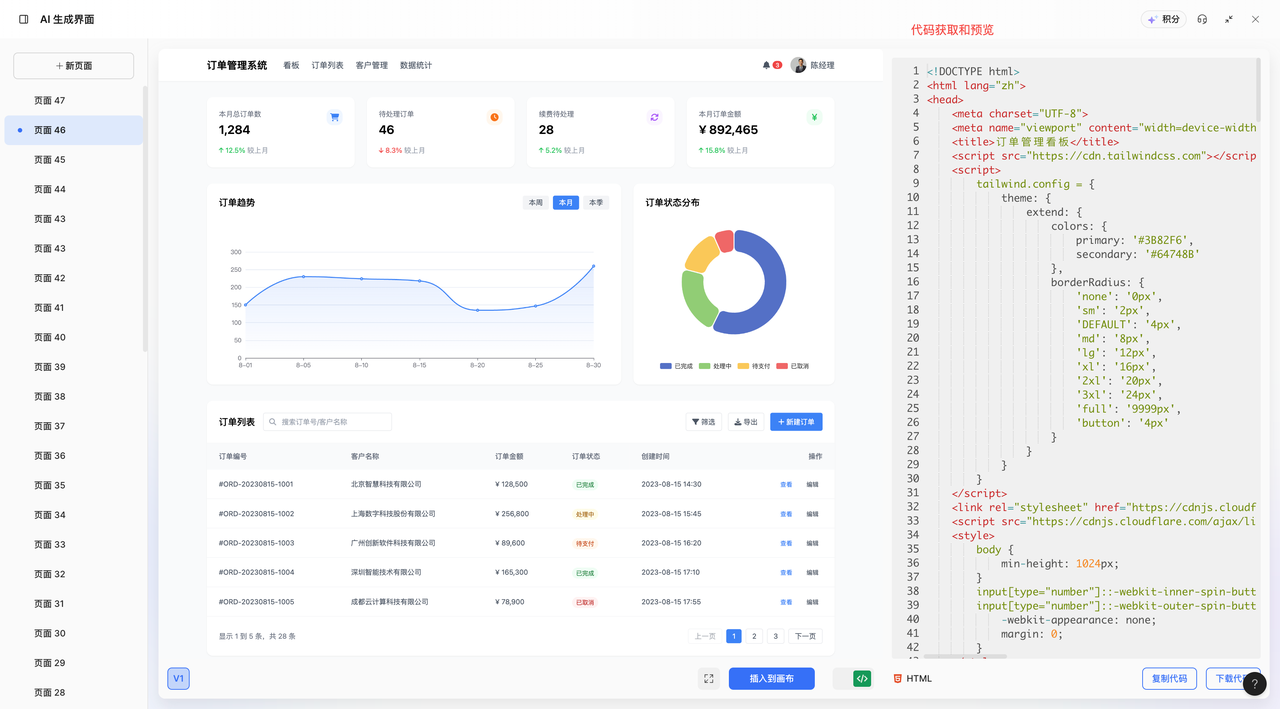Screen dimensions: 1280x709
Task: Go to page 3 of the order list
Action: click(775, 636)
